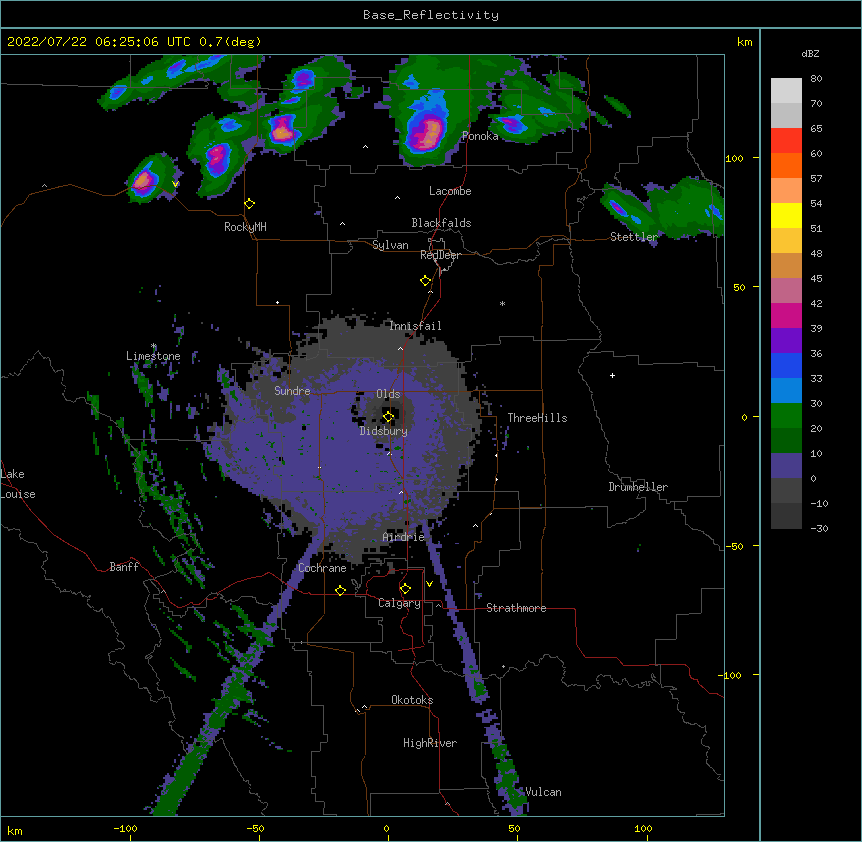
Task: Select the yellow diamond marker south of RedDeer
Action: [426, 281]
